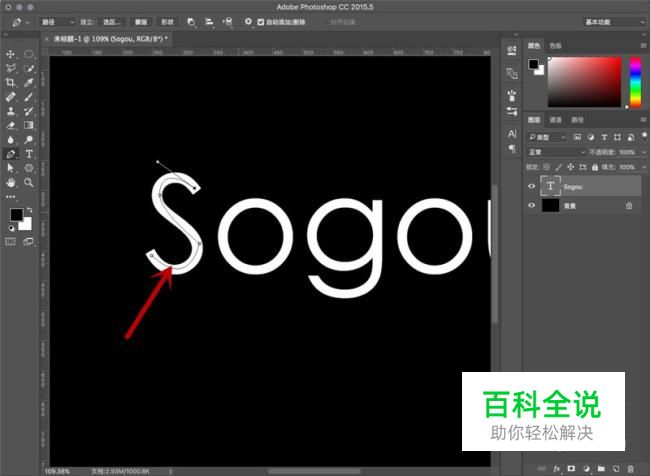
Task: Toggle Quick Mask mode
Action: [x=10, y=241]
